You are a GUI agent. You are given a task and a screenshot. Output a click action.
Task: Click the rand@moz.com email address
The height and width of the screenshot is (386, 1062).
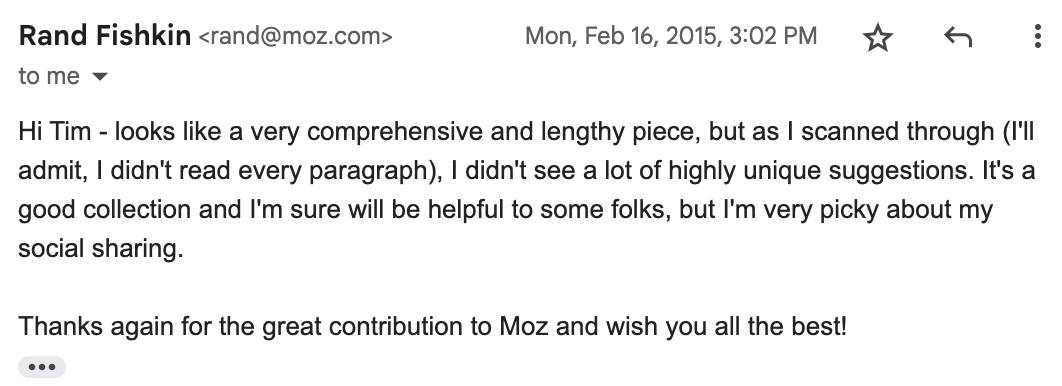click(x=295, y=37)
